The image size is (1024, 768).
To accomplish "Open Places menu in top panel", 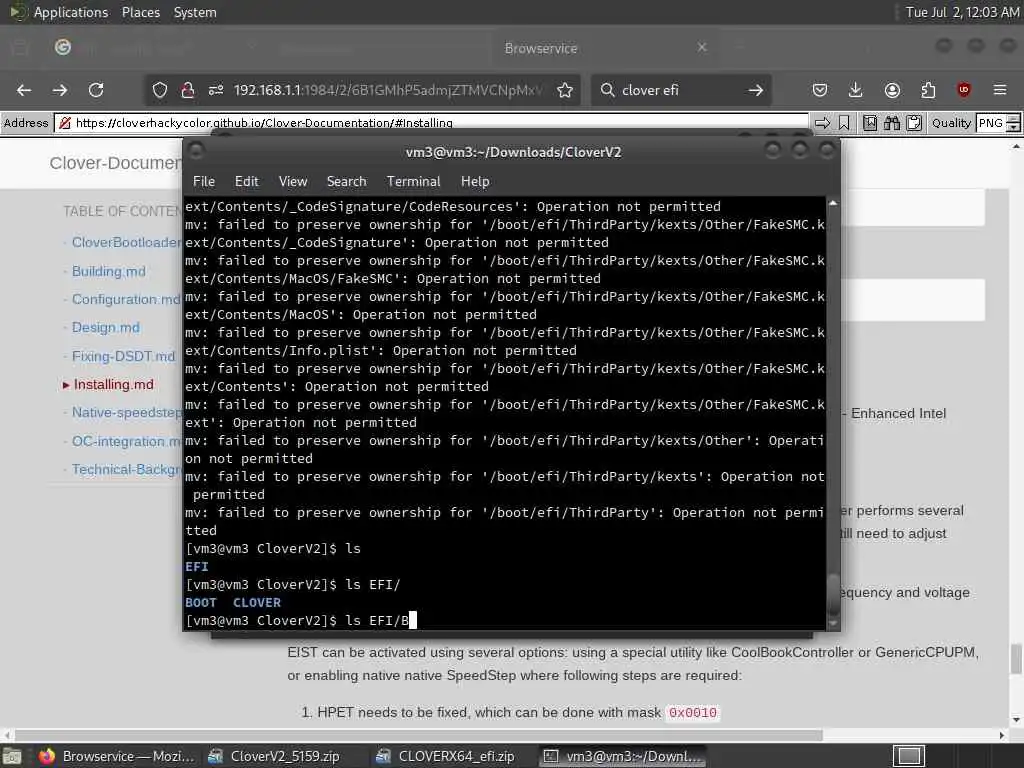I will tap(140, 12).
